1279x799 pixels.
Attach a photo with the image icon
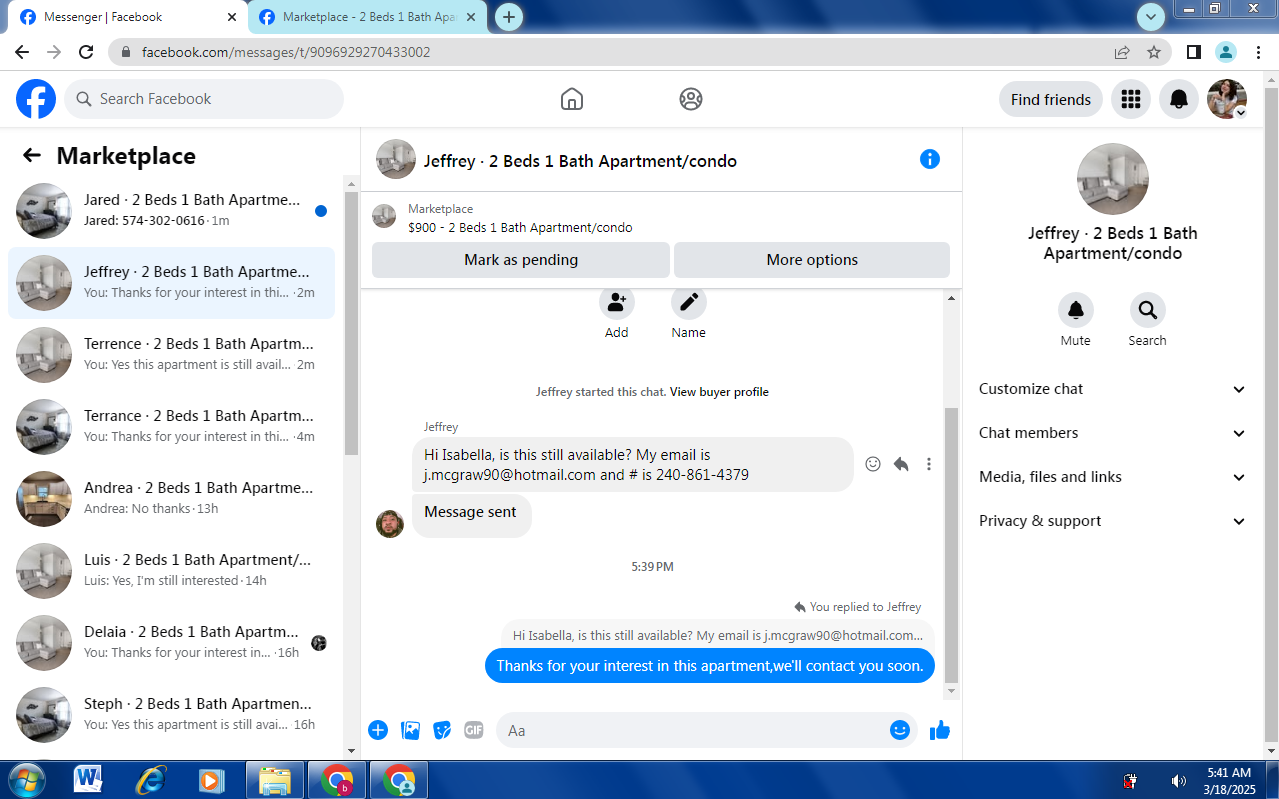point(410,730)
